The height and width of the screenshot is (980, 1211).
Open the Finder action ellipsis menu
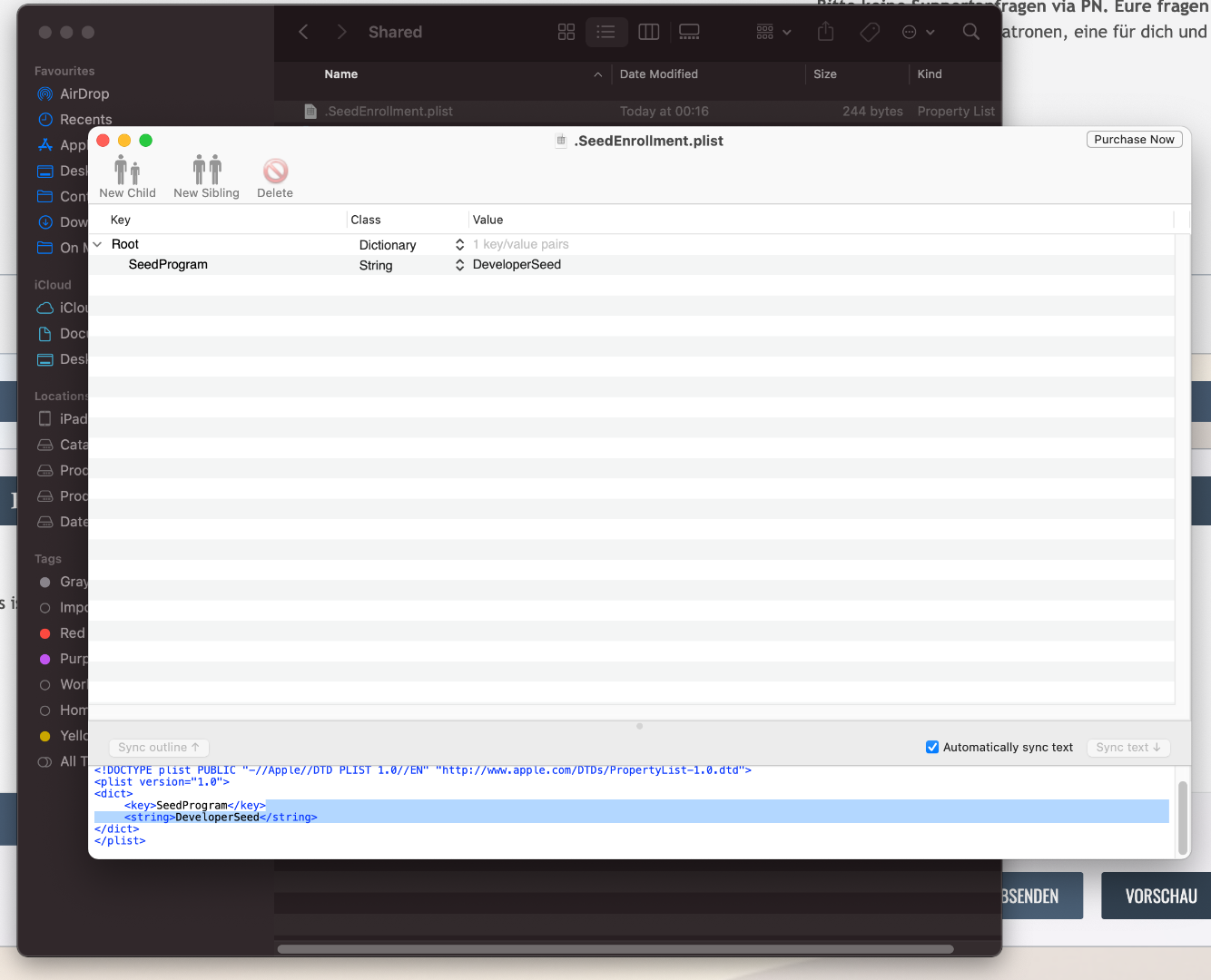[918, 33]
